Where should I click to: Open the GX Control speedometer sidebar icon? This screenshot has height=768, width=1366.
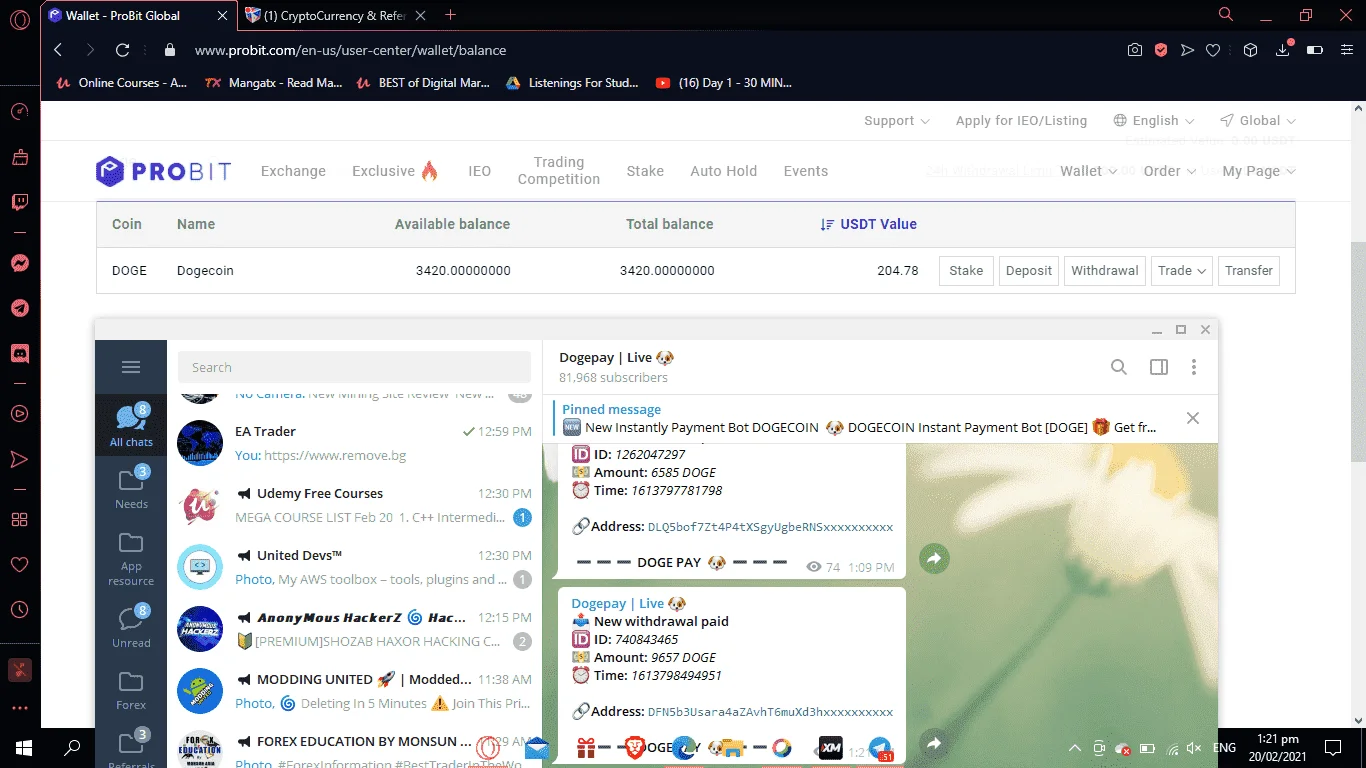point(19,111)
